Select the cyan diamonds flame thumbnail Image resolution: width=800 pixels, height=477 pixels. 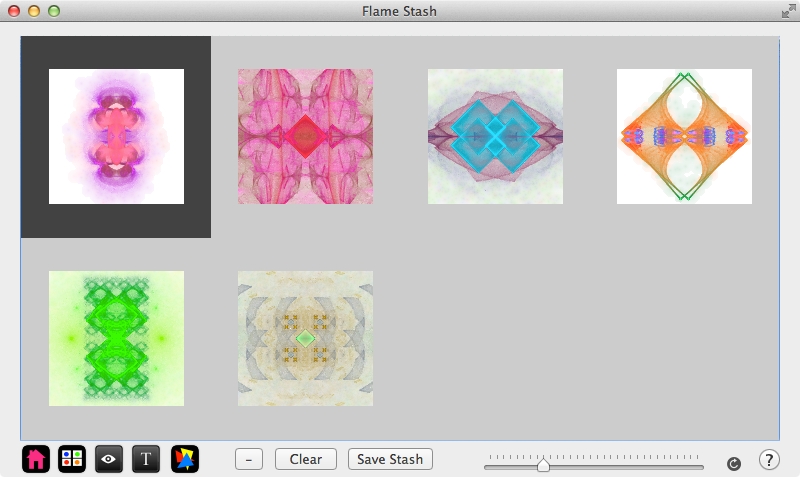495,136
